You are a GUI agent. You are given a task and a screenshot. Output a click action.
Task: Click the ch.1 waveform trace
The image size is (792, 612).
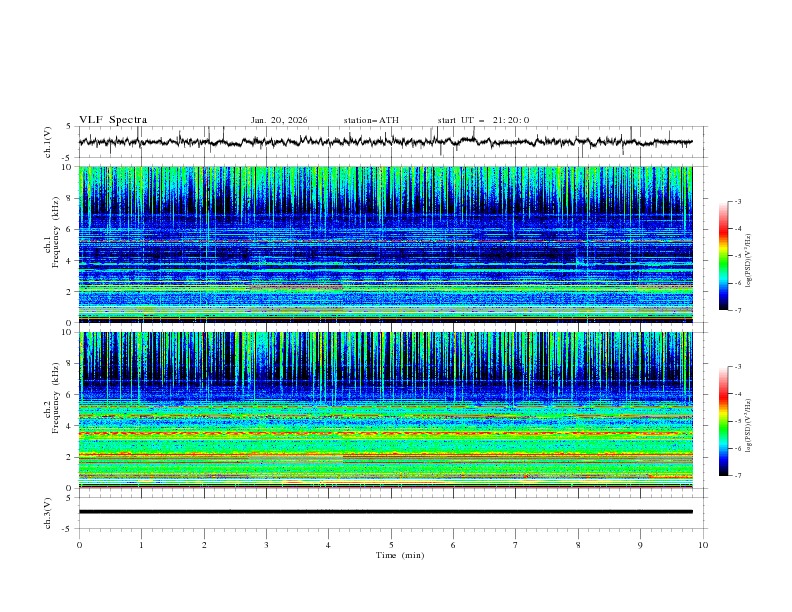385,142
